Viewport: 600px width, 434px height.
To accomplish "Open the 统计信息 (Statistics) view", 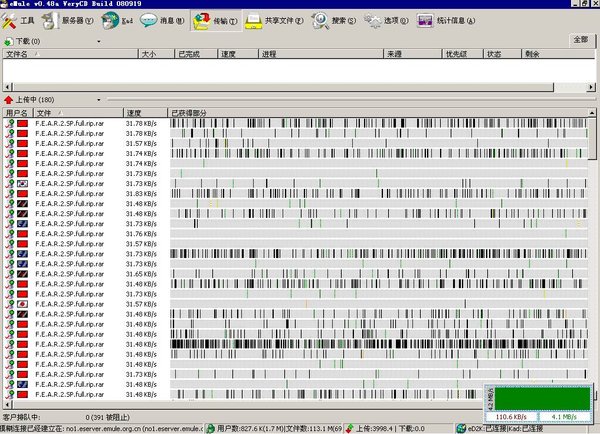I will pos(446,21).
